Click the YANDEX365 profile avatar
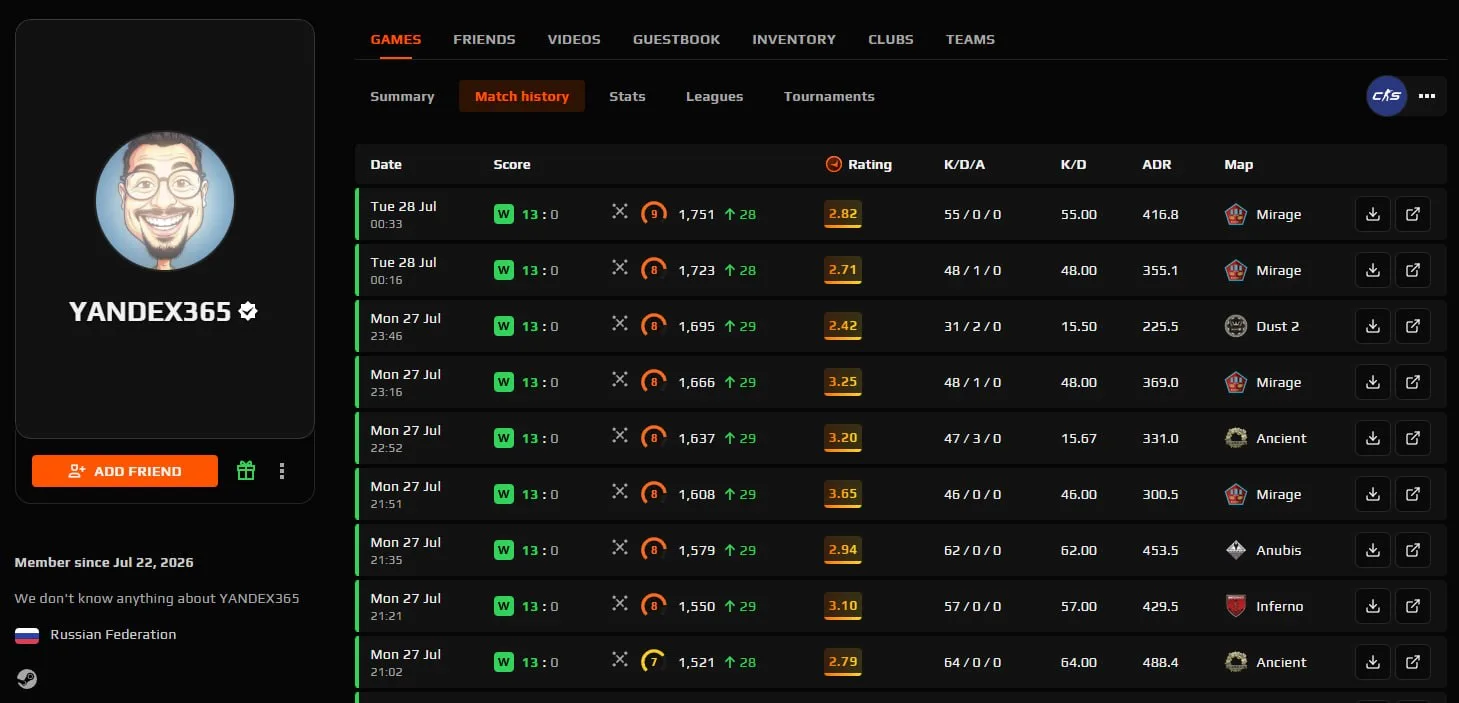The height and width of the screenshot is (703, 1459). [165, 201]
